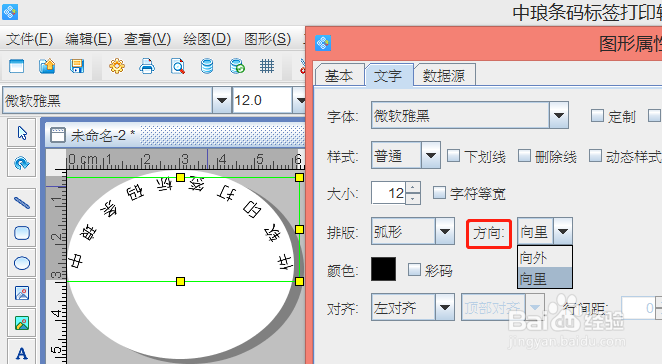Expand the 左对齐 alignment dropdown
The image size is (662, 364).
coord(445,307)
